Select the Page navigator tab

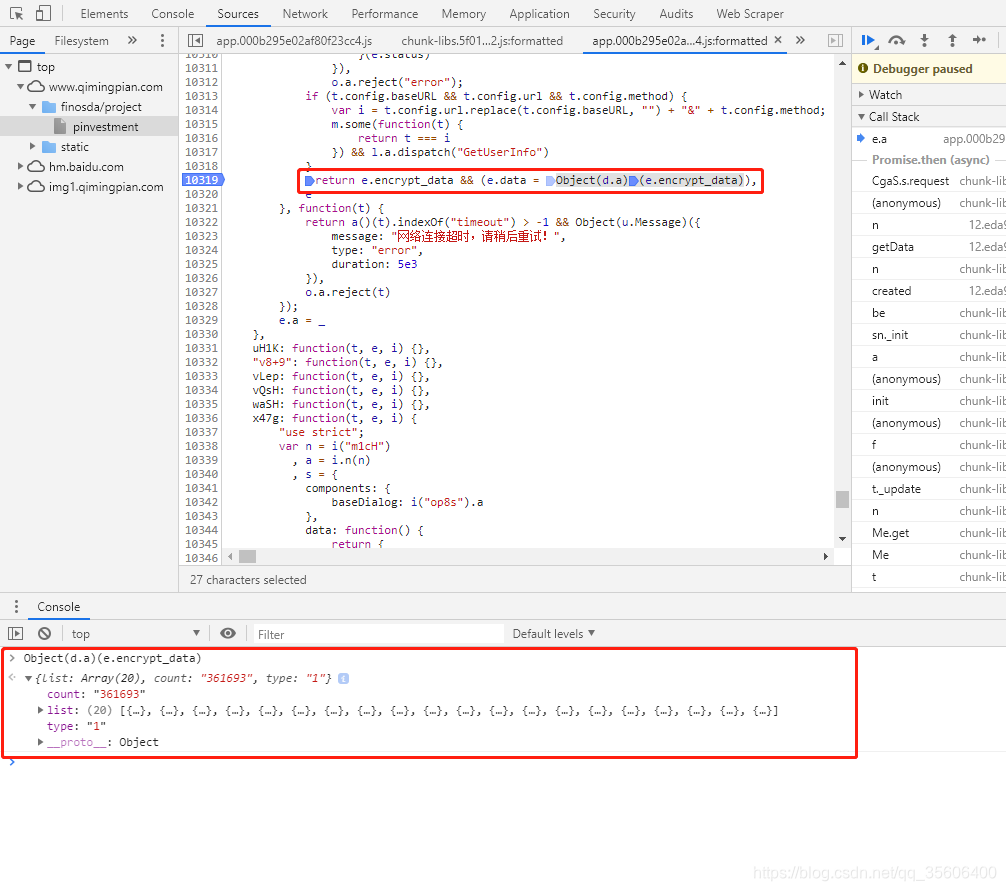[22, 40]
